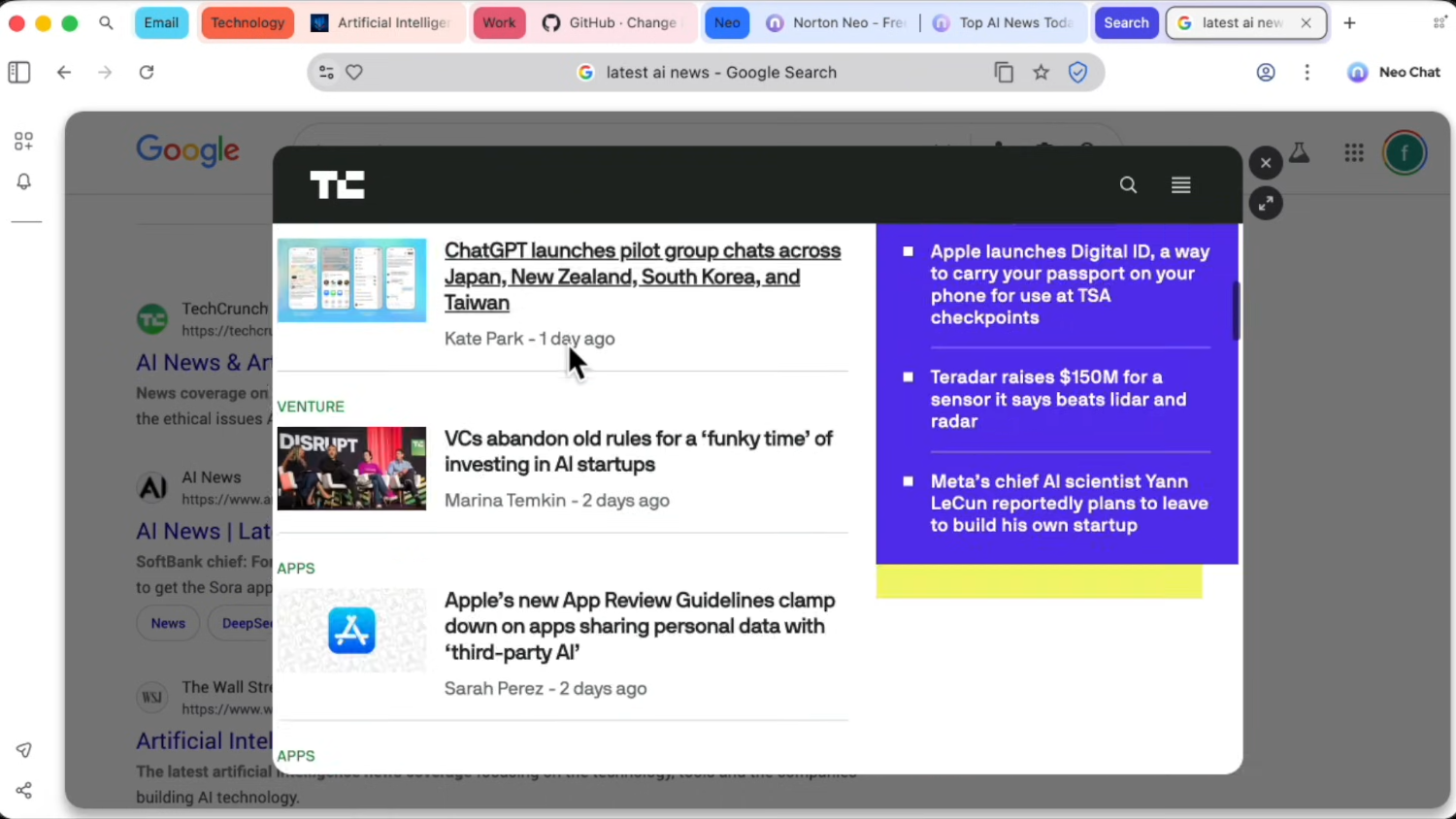Toggle the browser sidebar panel icon
The image size is (1456, 819).
(x=19, y=72)
